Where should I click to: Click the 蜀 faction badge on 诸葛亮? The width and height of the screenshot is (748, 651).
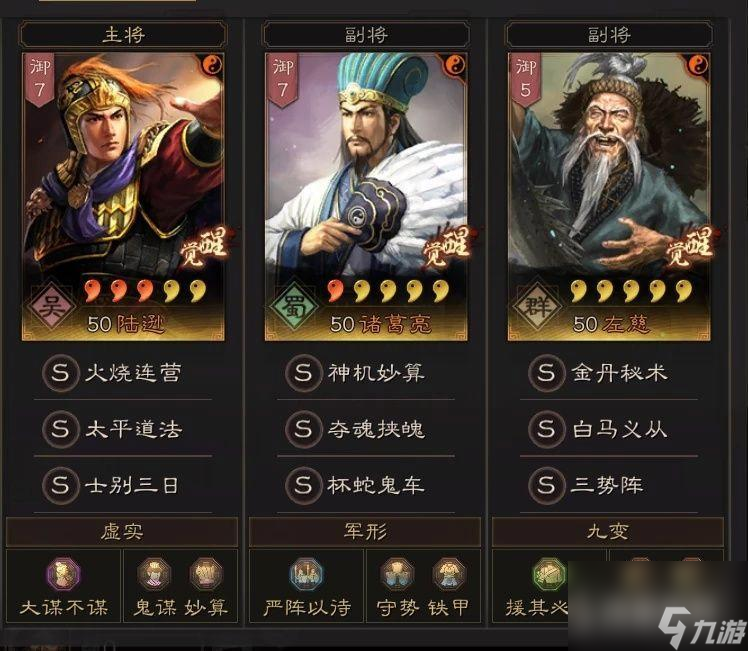click(x=293, y=306)
